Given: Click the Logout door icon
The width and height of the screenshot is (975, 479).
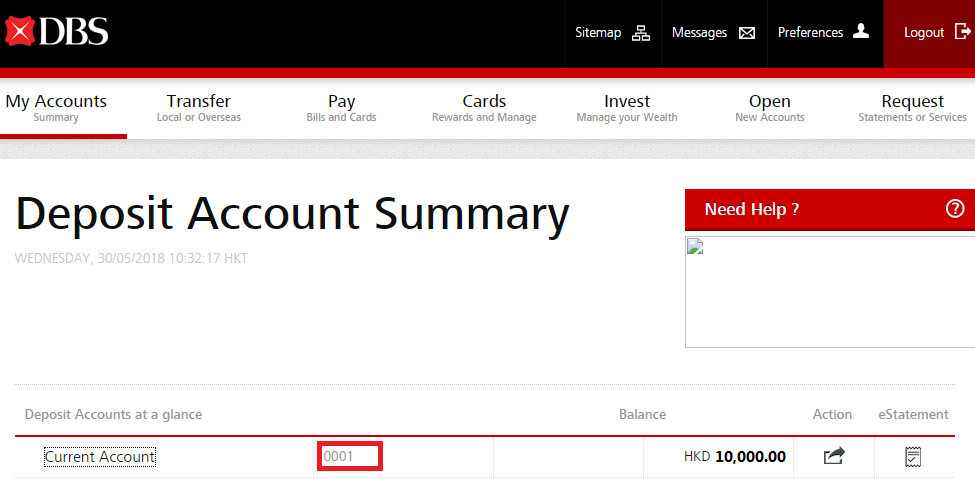Looking at the screenshot, I should pyautogui.click(x=963, y=32).
